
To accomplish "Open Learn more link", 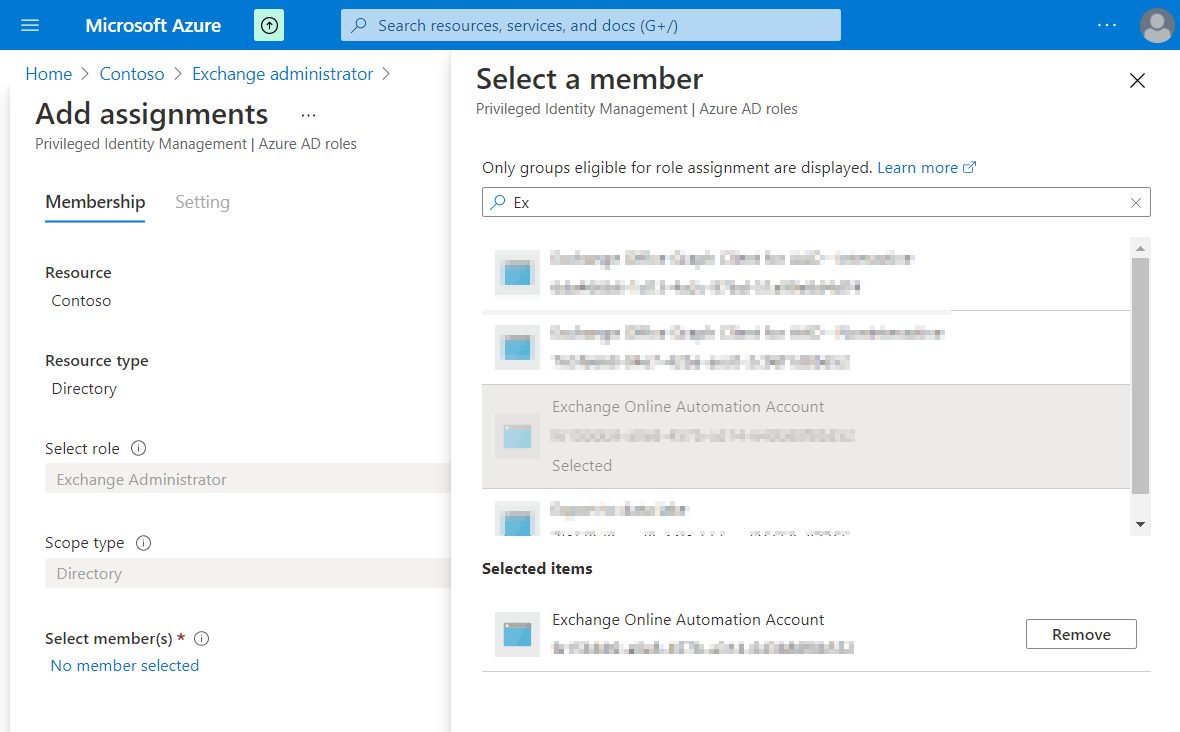I will point(926,168).
